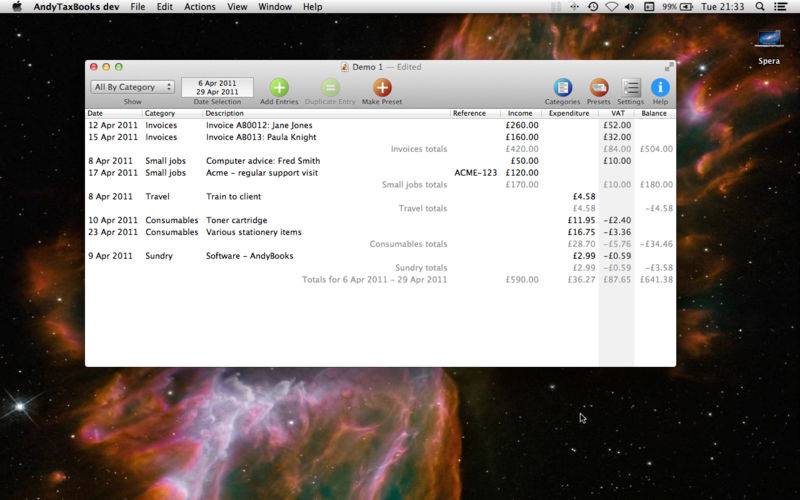Open the File menu

[138, 7]
